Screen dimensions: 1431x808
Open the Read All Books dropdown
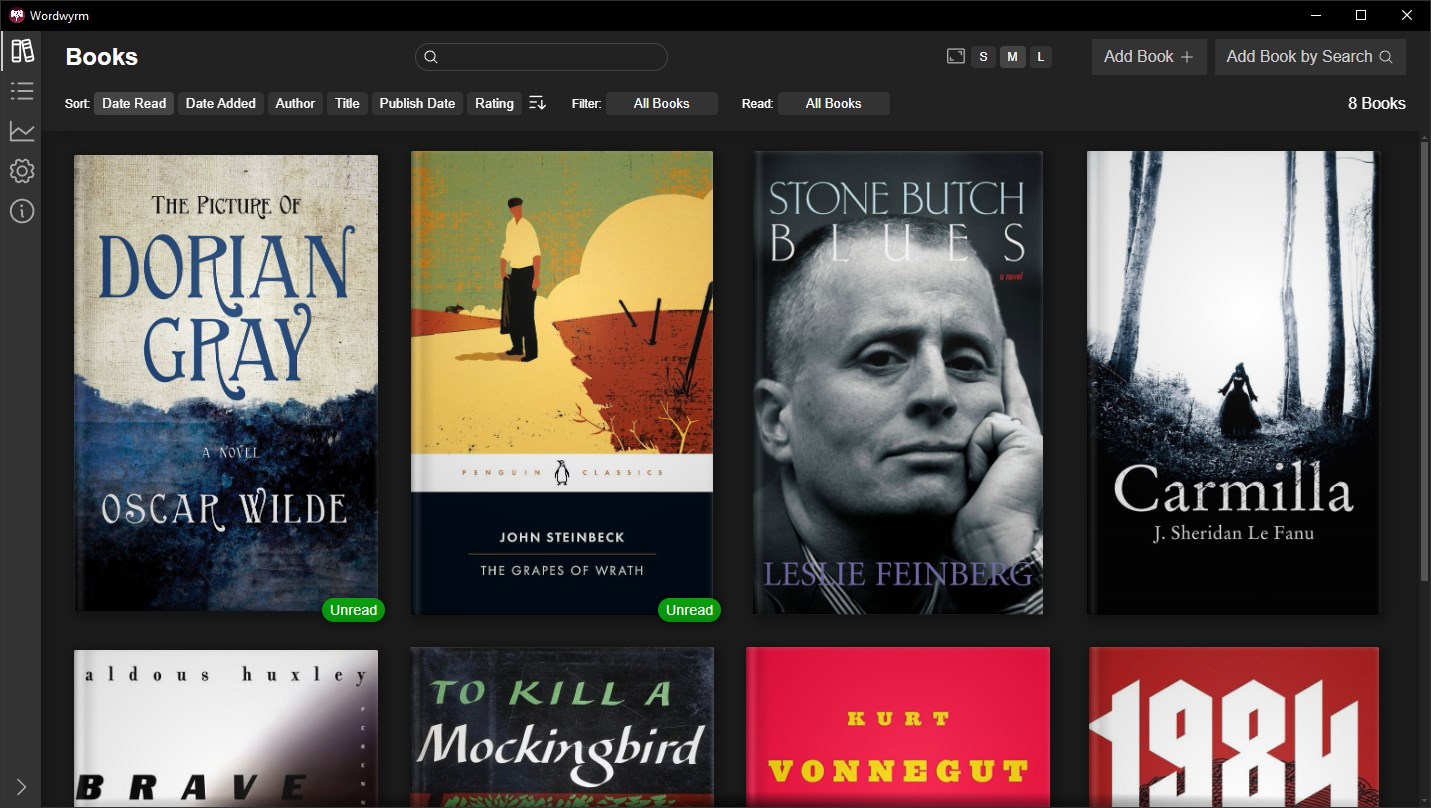834,103
